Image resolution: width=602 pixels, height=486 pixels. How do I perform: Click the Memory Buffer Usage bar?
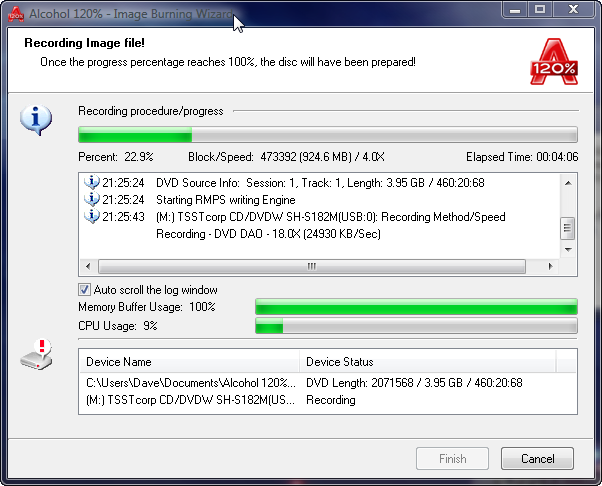click(416, 307)
